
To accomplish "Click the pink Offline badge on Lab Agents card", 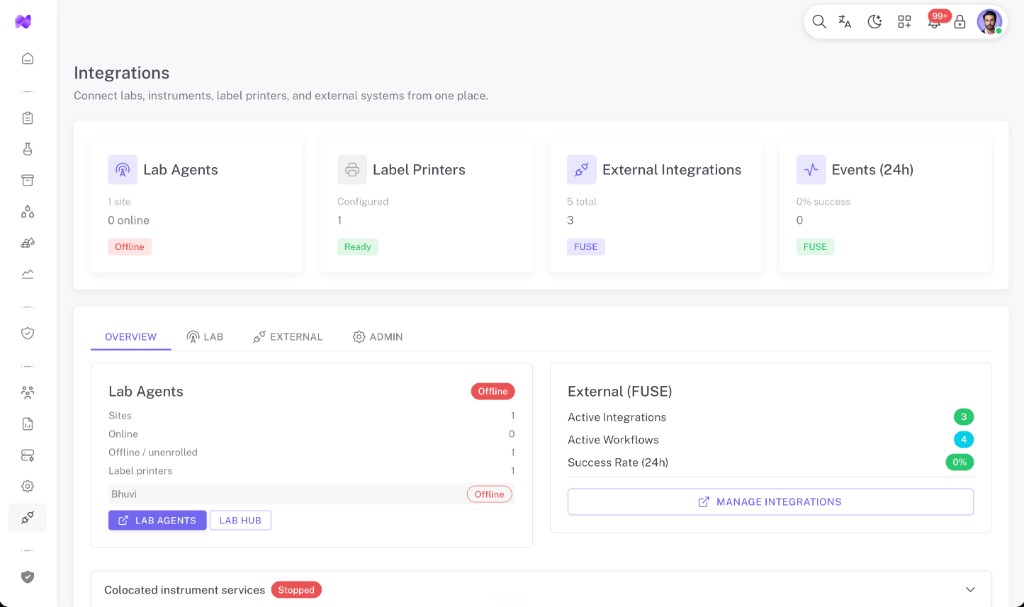I will [x=129, y=247].
